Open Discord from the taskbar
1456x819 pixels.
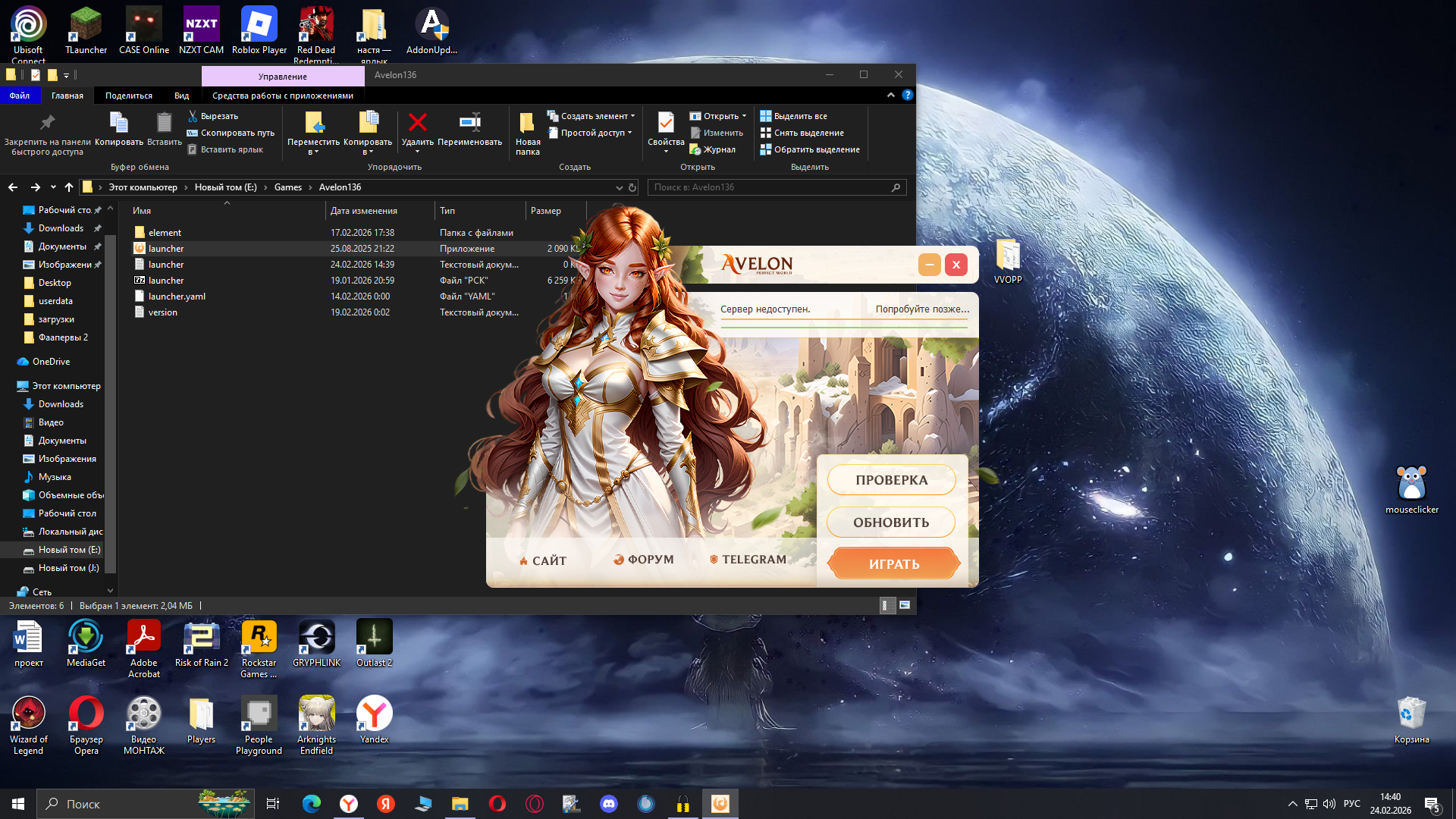[608, 804]
